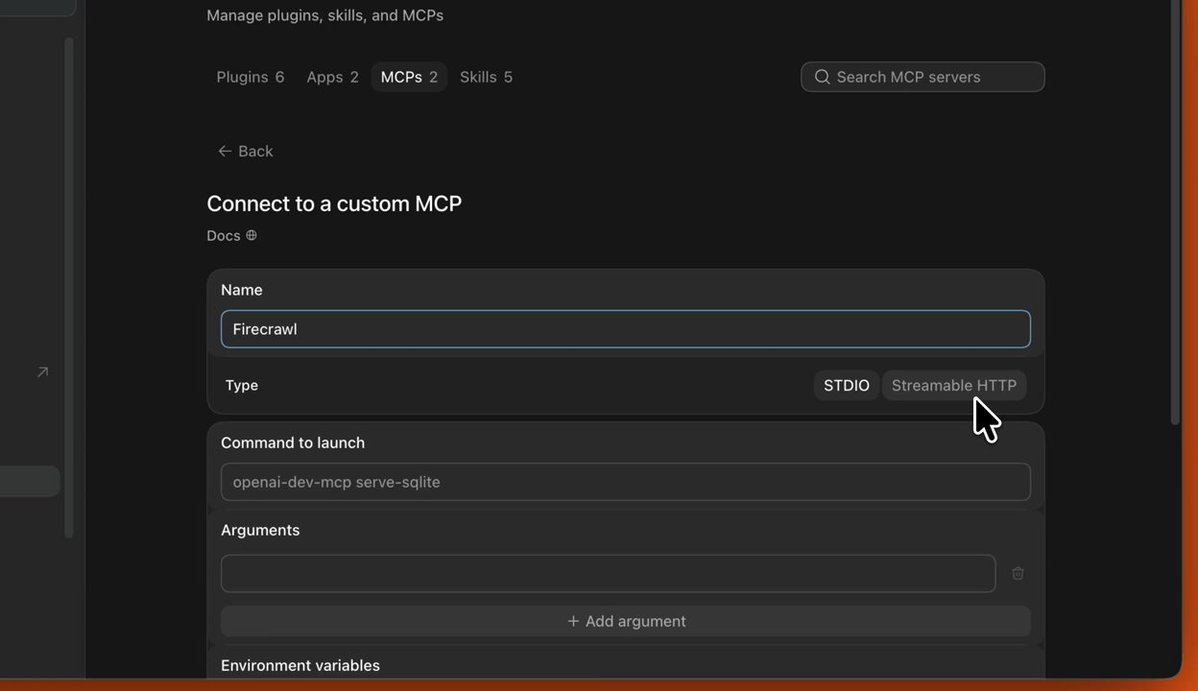Switch to the Plugins tab
The width and height of the screenshot is (1198, 691).
click(250, 77)
